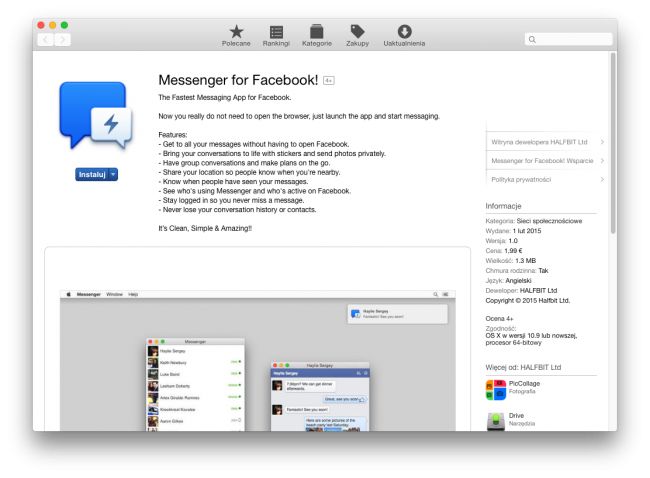Install the app with the Instaluj button

(x=92, y=175)
